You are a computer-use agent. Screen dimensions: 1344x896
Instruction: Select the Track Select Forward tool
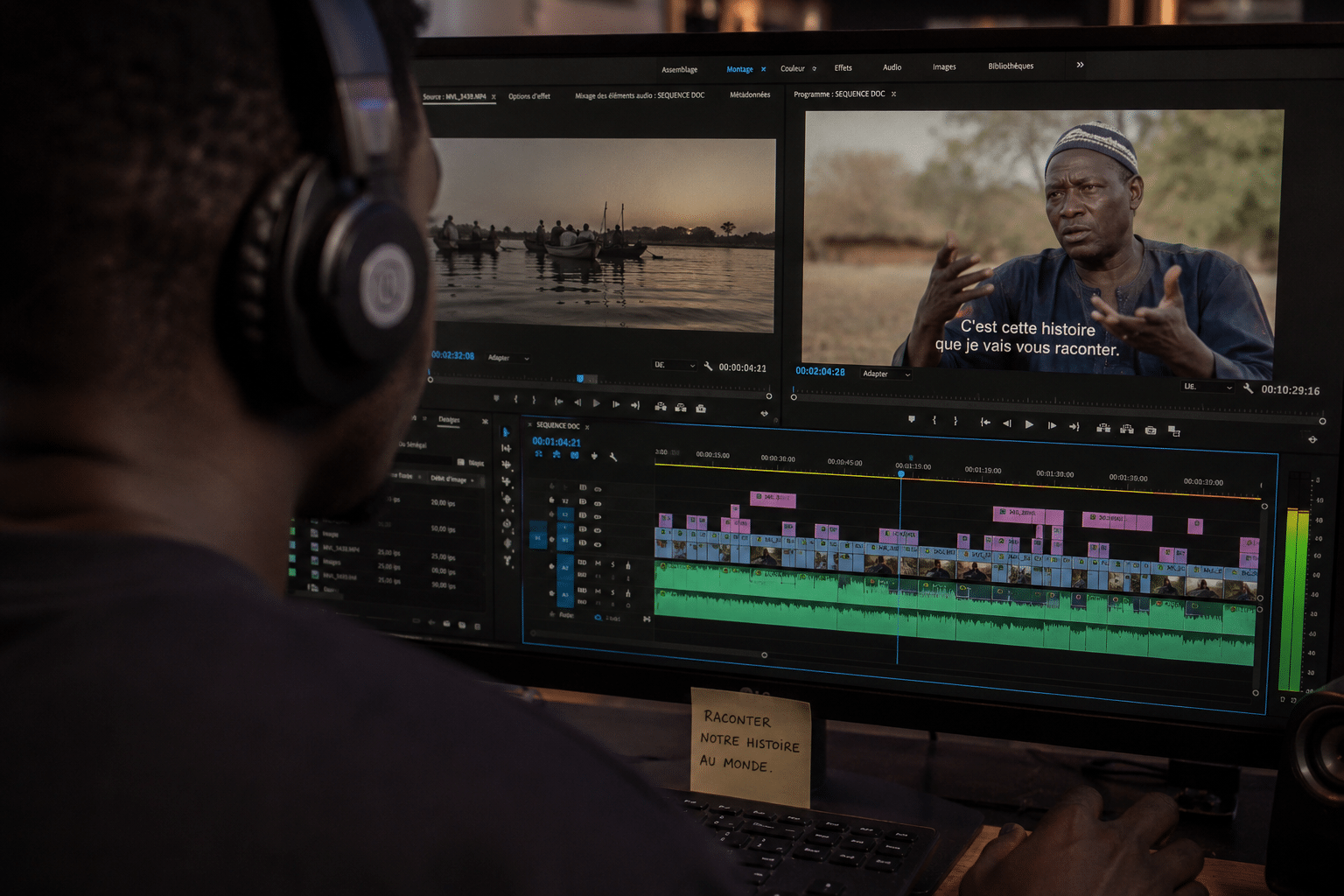pos(506,448)
